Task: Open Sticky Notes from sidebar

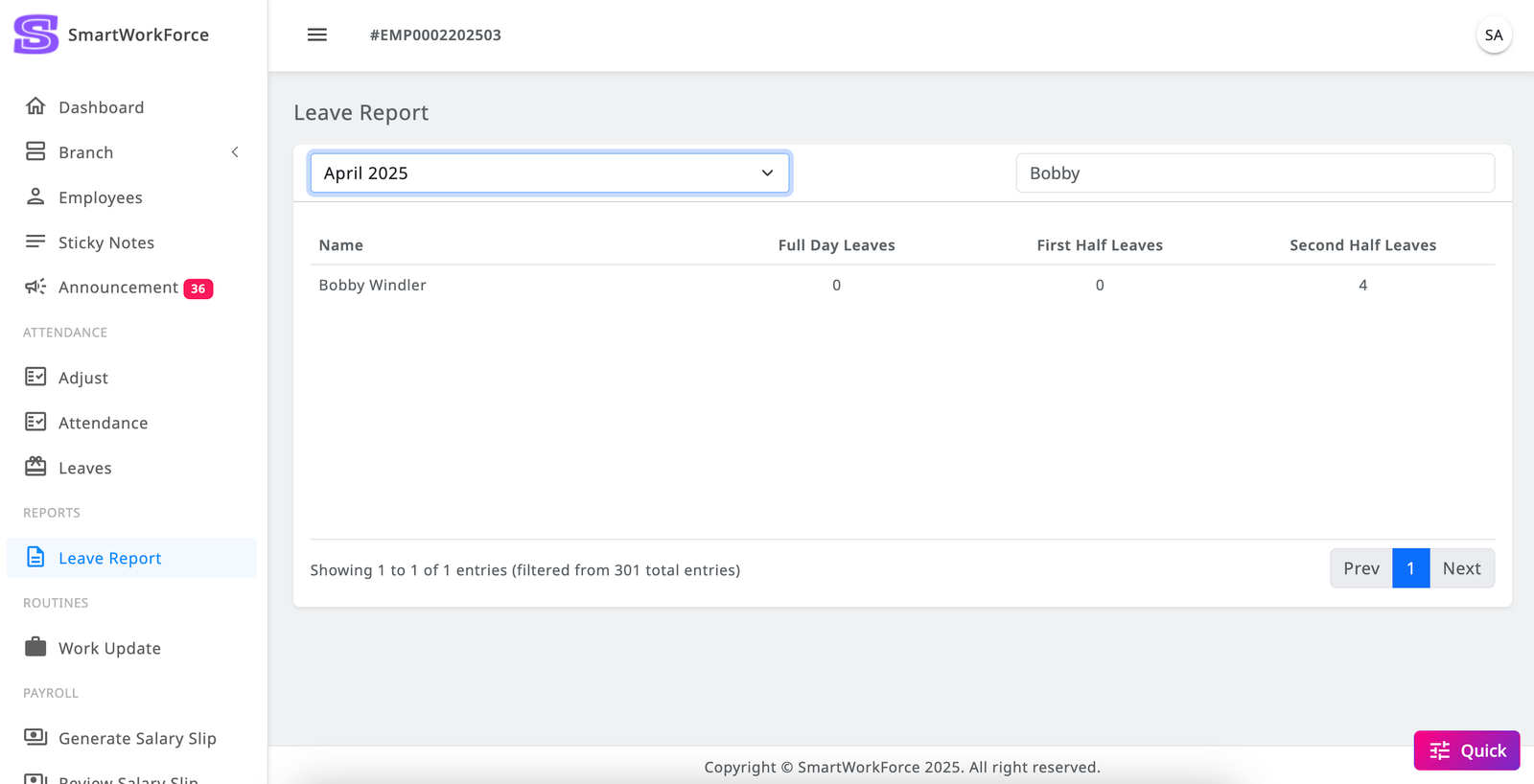Action: [105, 242]
